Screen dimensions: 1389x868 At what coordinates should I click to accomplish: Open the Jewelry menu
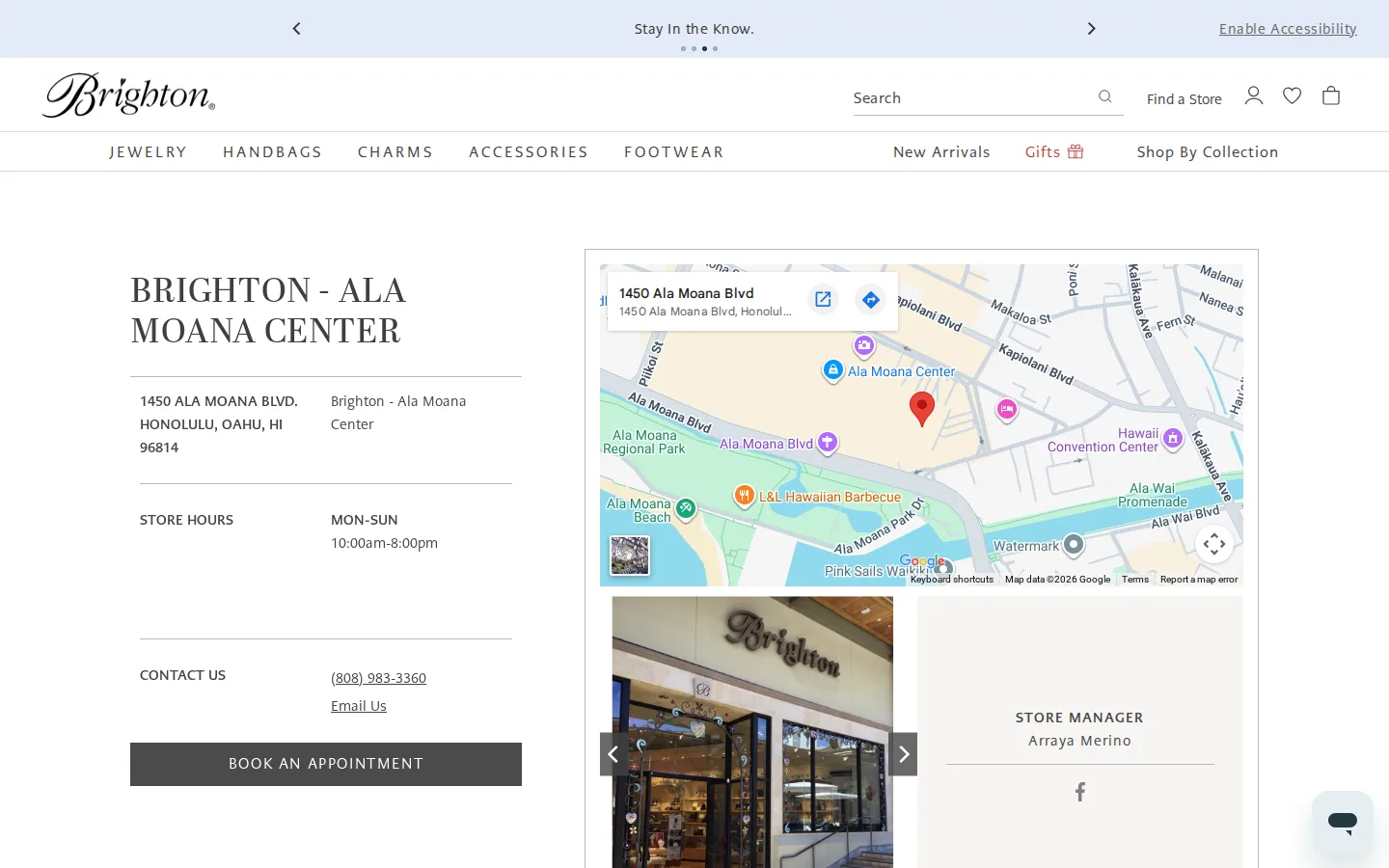pyautogui.click(x=149, y=152)
